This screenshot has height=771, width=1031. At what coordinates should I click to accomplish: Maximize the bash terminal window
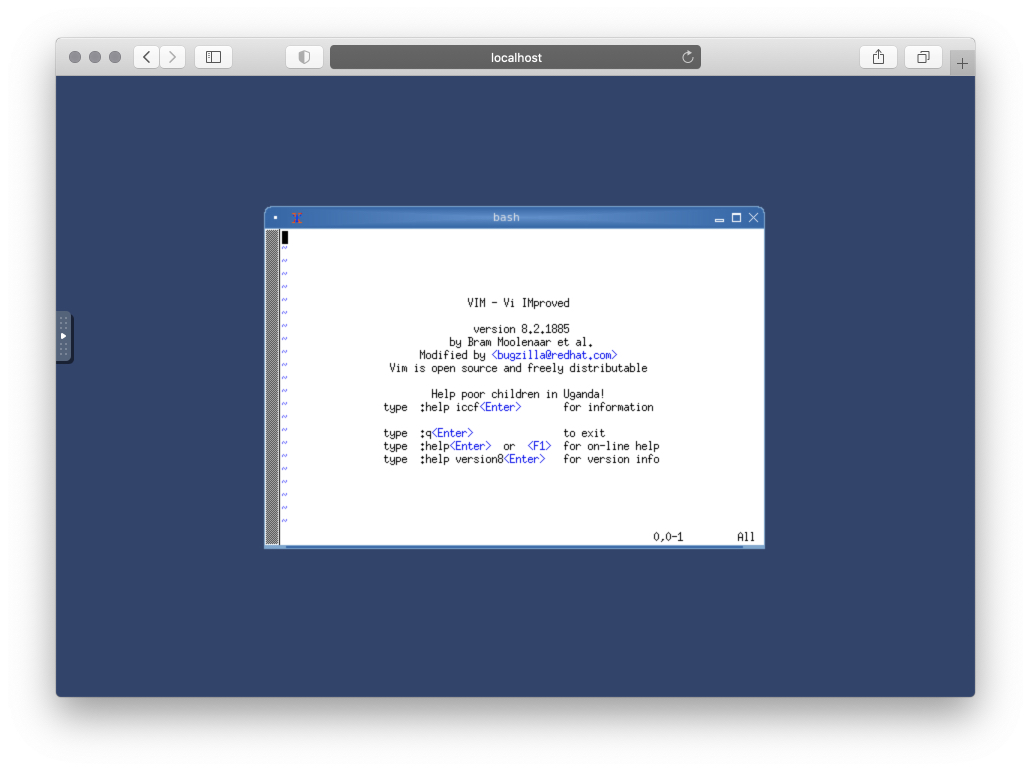tap(737, 217)
